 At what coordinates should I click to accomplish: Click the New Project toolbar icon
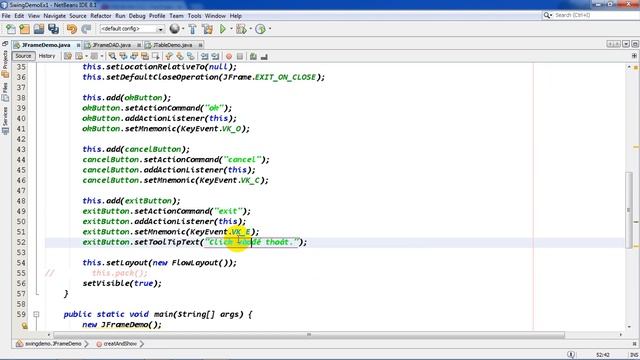pos(24,29)
